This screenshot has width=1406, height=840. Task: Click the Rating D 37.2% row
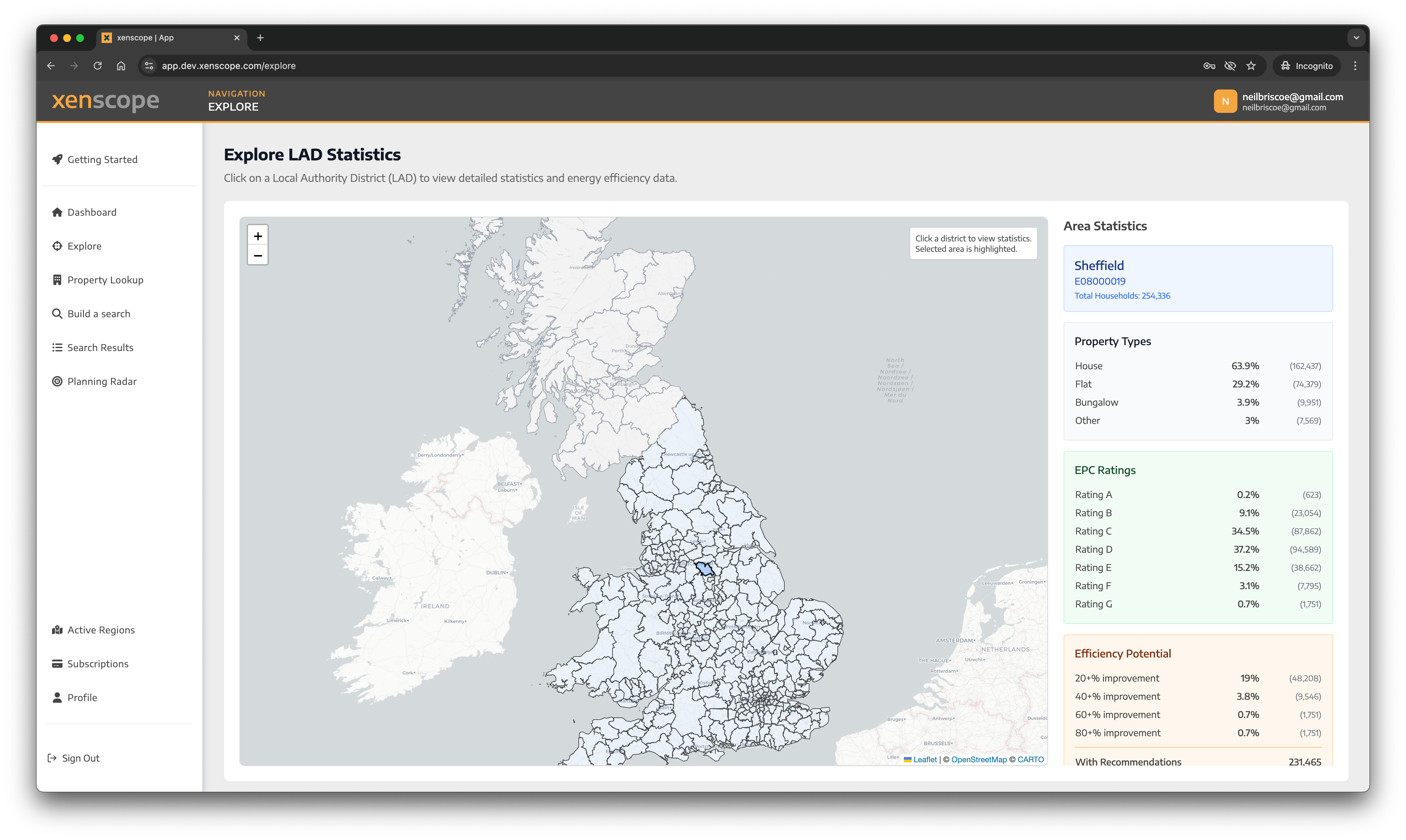pyautogui.click(x=1198, y=549)
